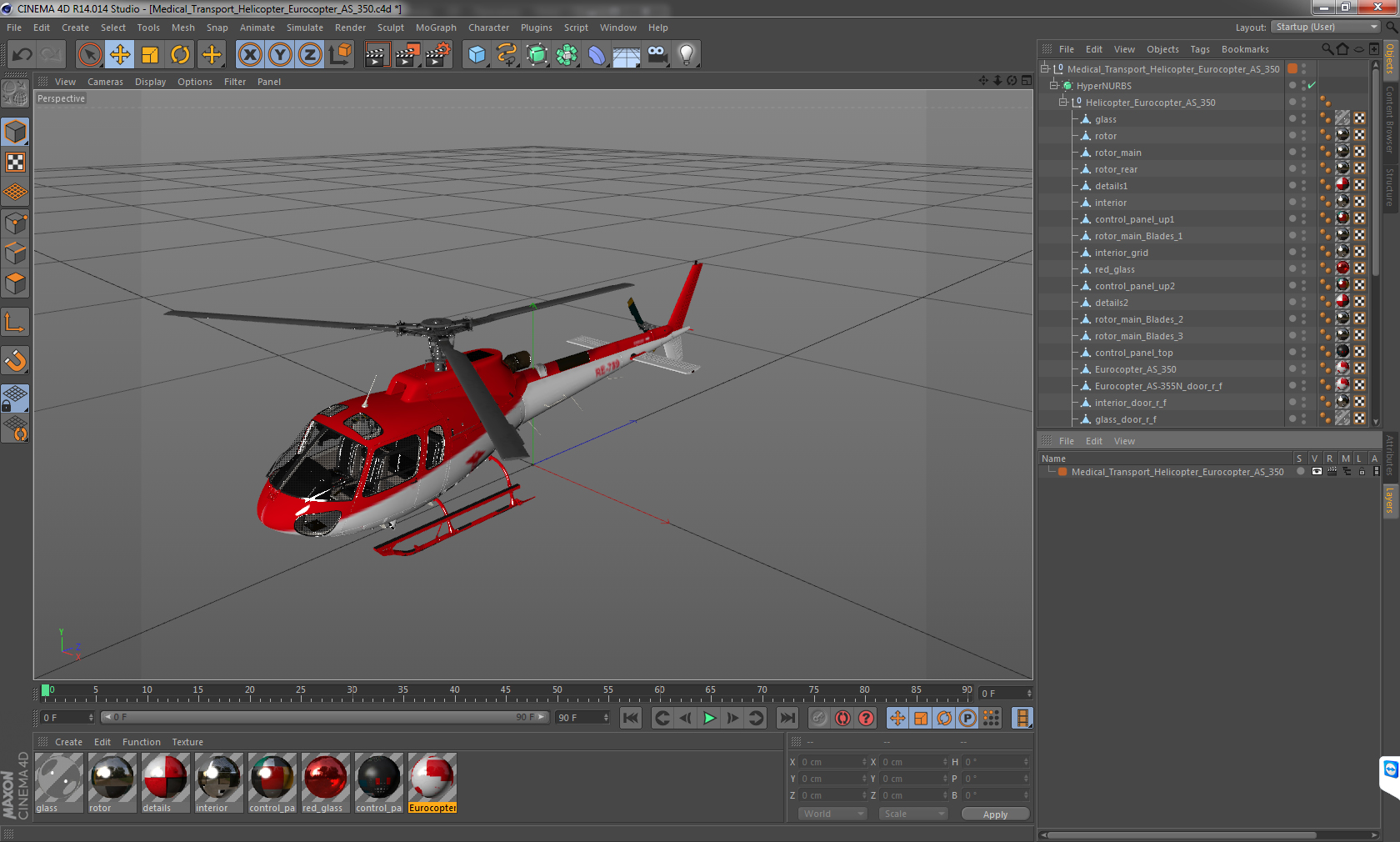Select the glass material swatch
The image size is (1400, 842).
click(x=59, y=783)
